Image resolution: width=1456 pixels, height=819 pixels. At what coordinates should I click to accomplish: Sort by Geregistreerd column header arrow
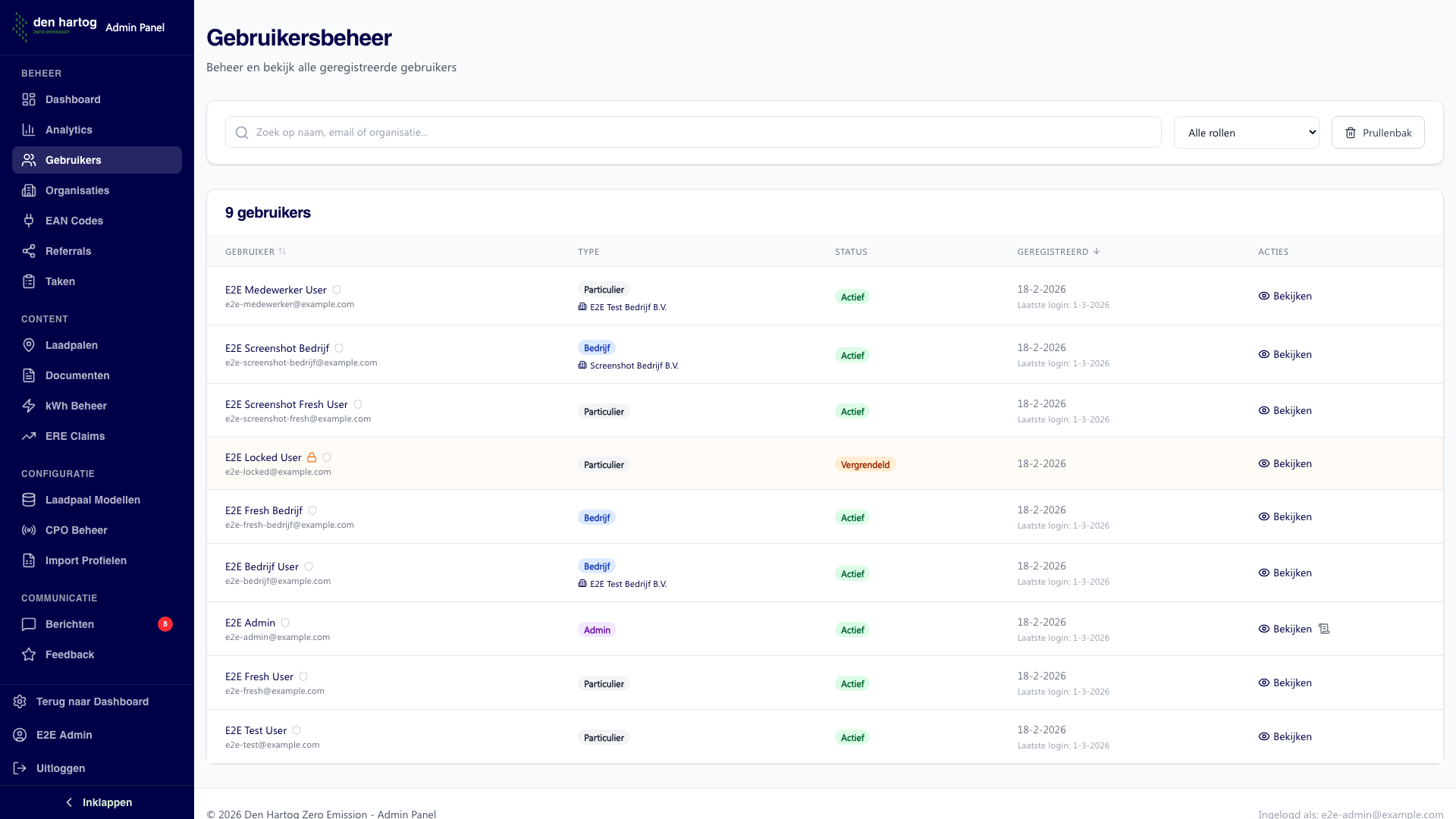(x=1097, y=252)
